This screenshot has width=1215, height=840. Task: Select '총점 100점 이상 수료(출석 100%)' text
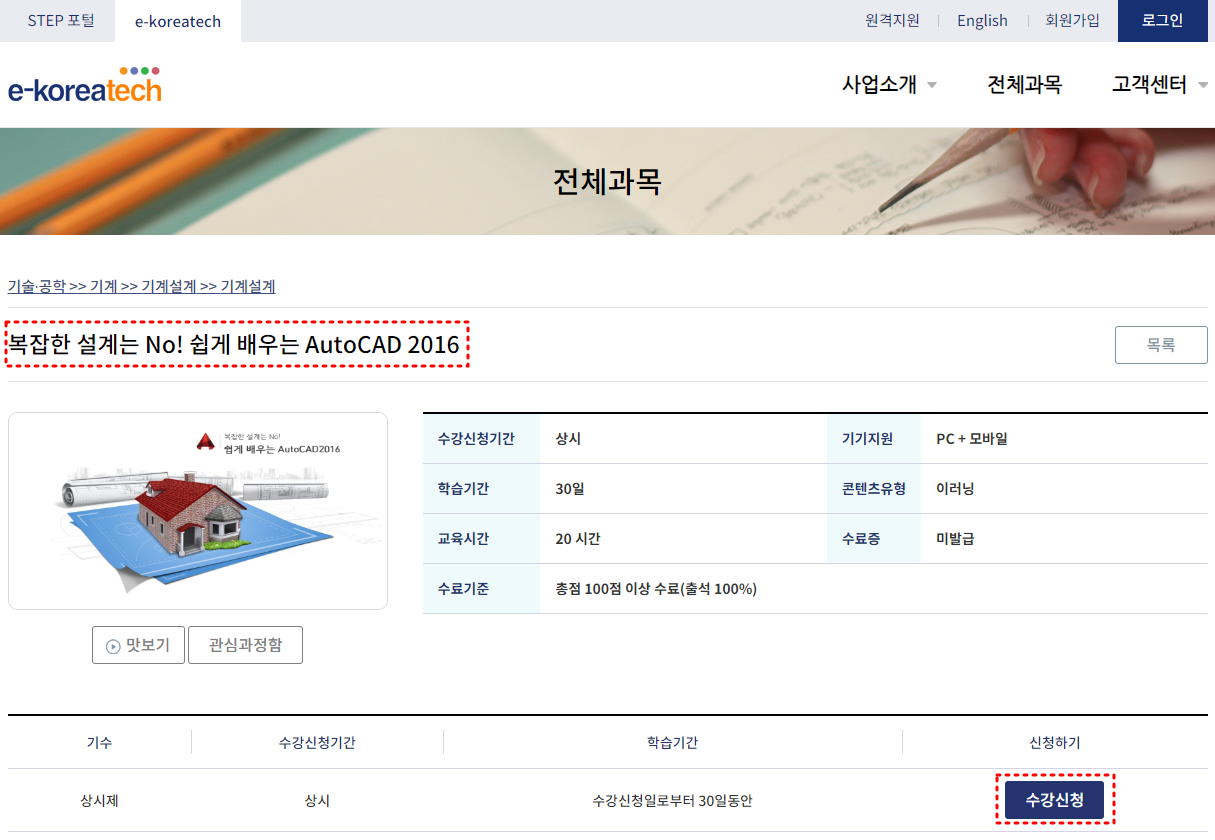[x=656, y=589]
